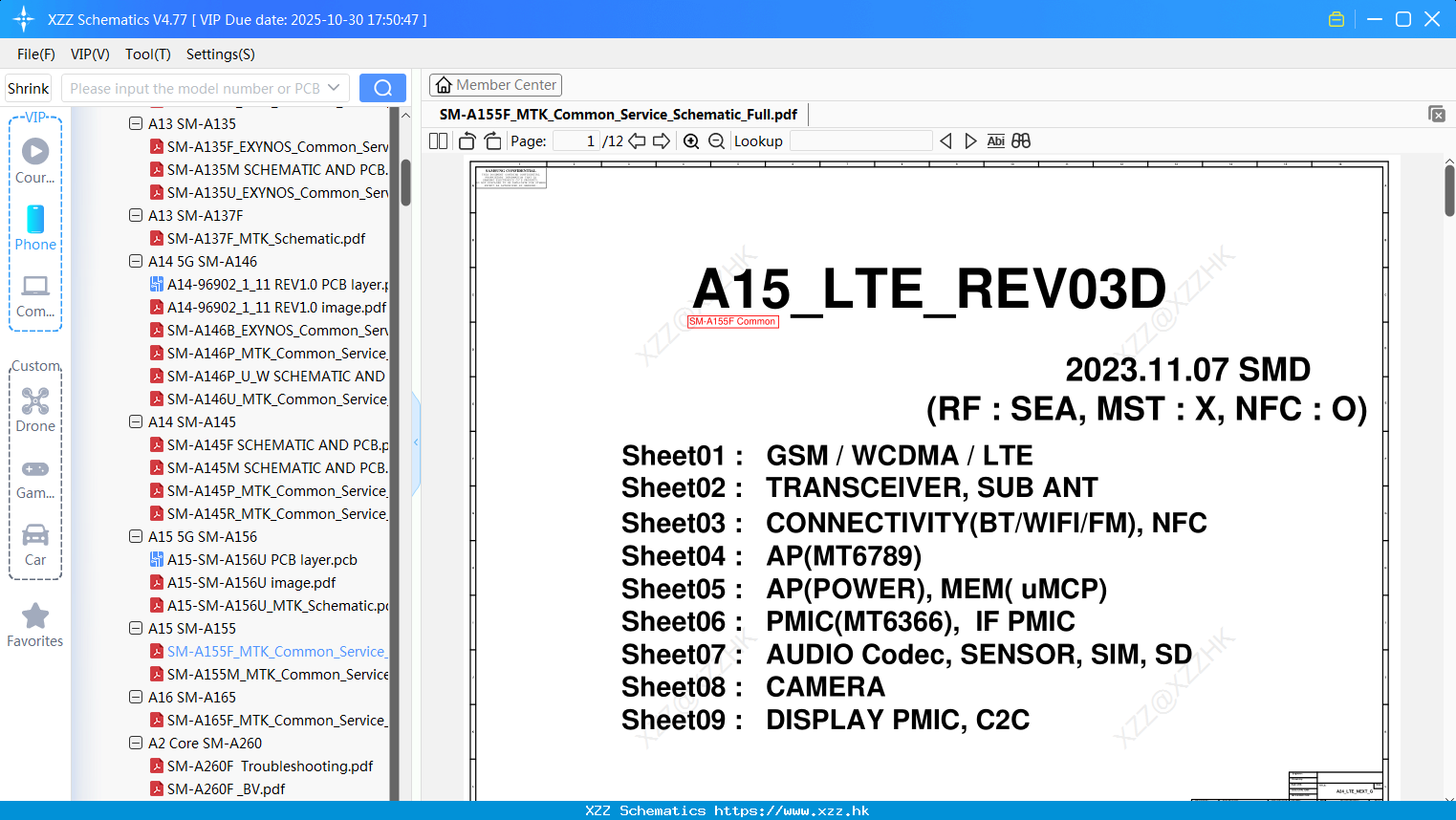Open SM-A145F SCHEMATIC AND PCB file
Image resolution: width=1456 pixels, height=820 pixels.
[x=270, y=444]
